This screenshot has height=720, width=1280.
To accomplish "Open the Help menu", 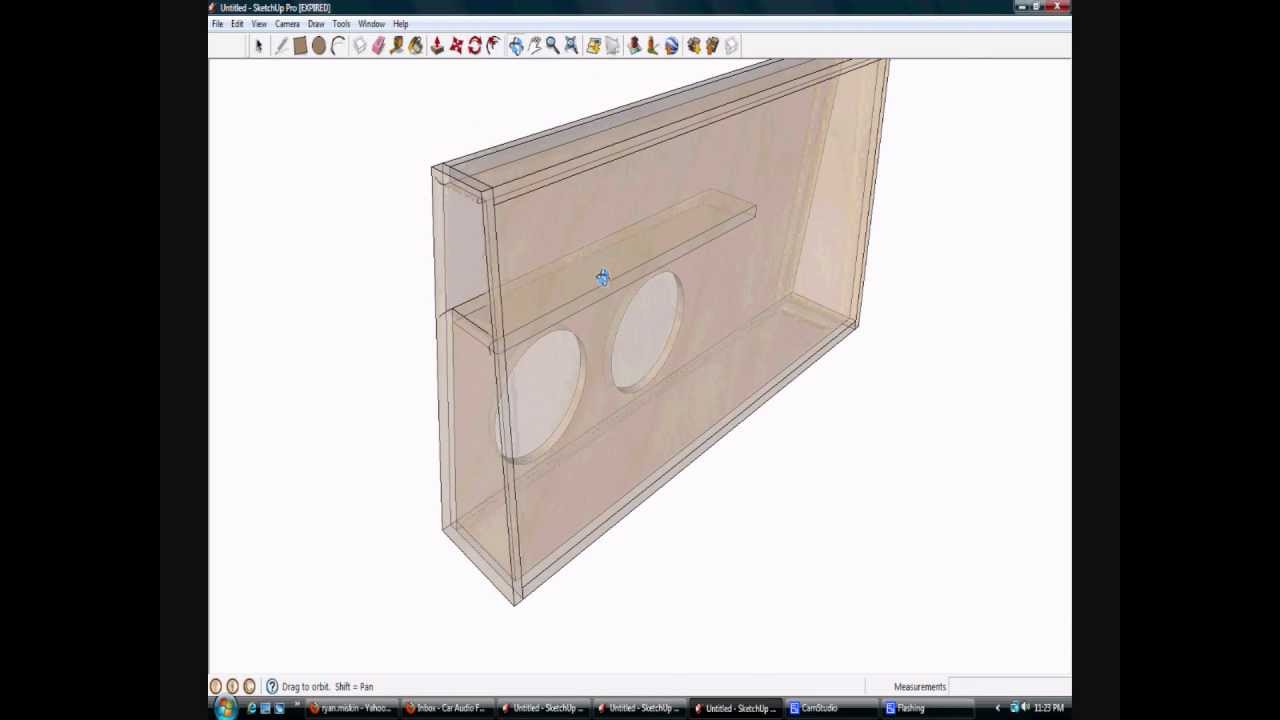I will tap(400, 24).
